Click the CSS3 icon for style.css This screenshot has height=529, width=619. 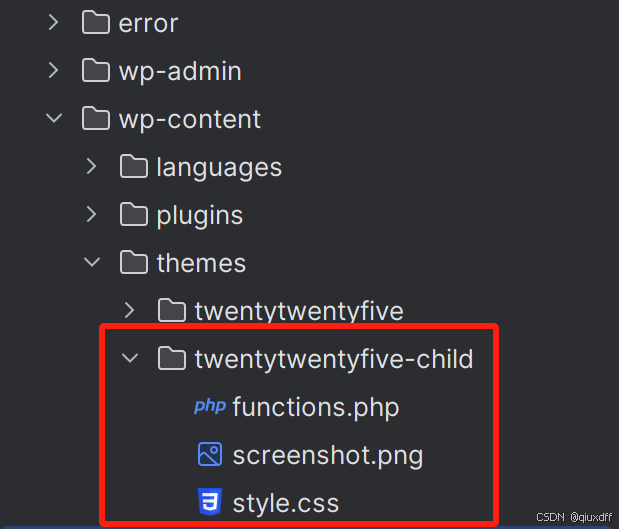pos(210,502)
